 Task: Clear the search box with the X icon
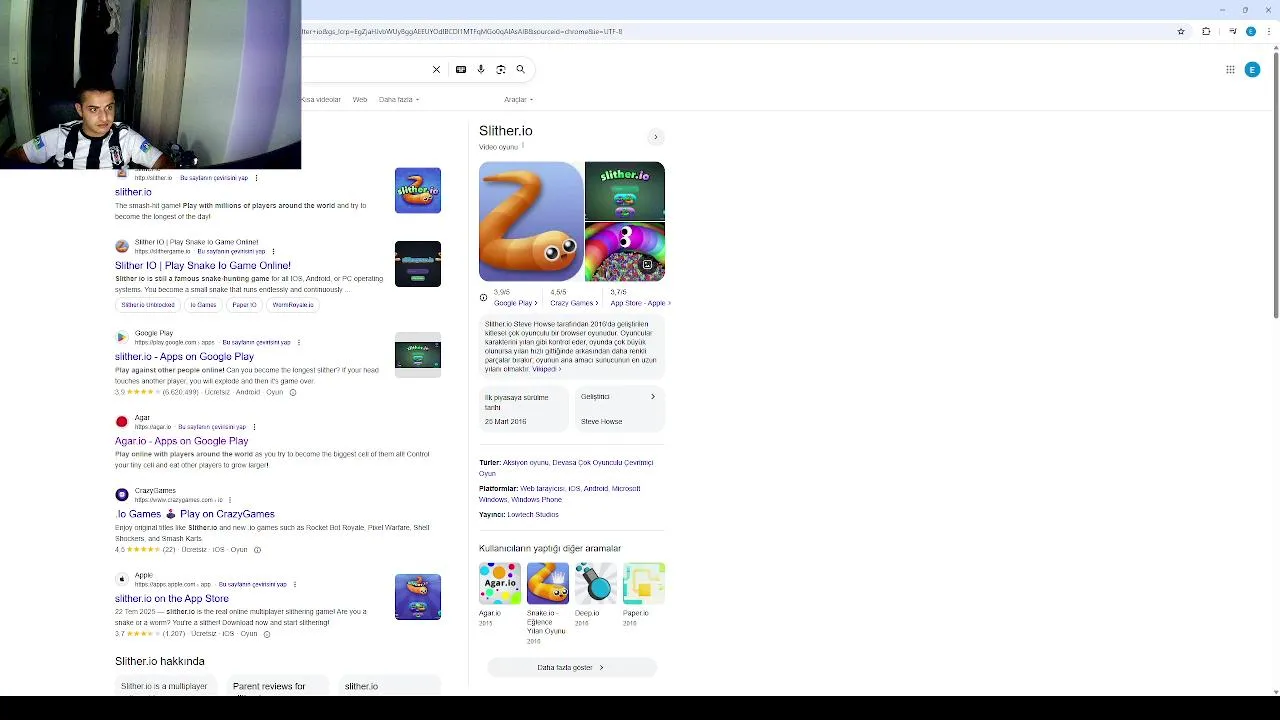[x=436, y=69]
